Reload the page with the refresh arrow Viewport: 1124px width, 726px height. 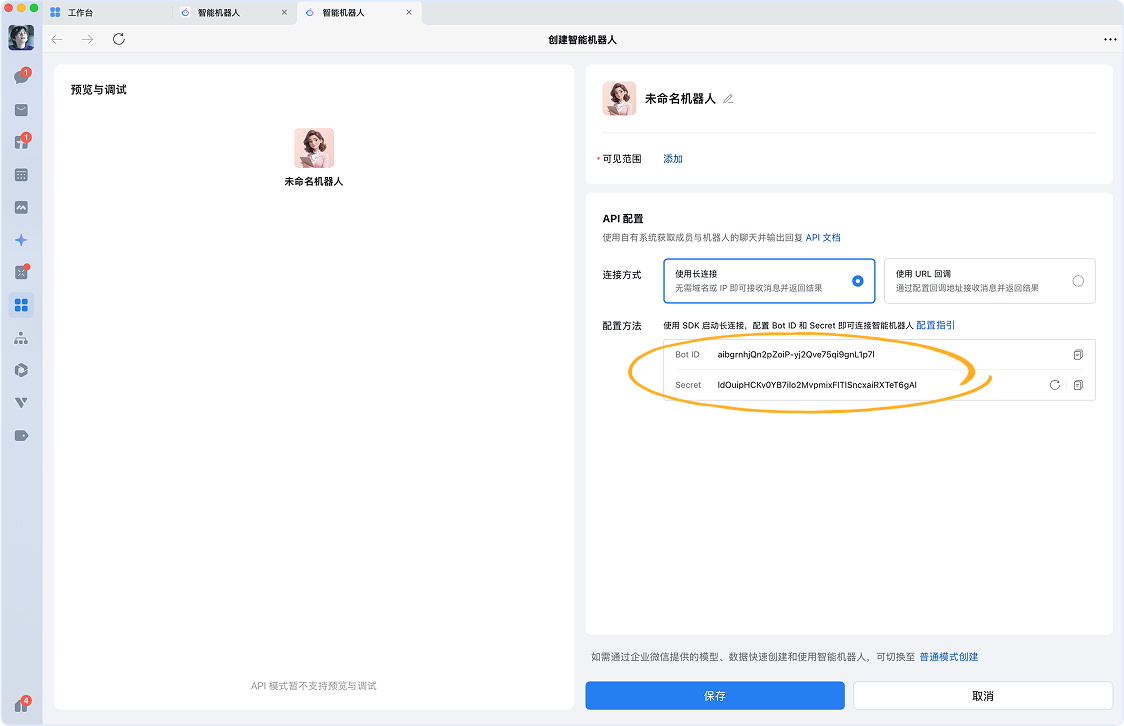119,39
